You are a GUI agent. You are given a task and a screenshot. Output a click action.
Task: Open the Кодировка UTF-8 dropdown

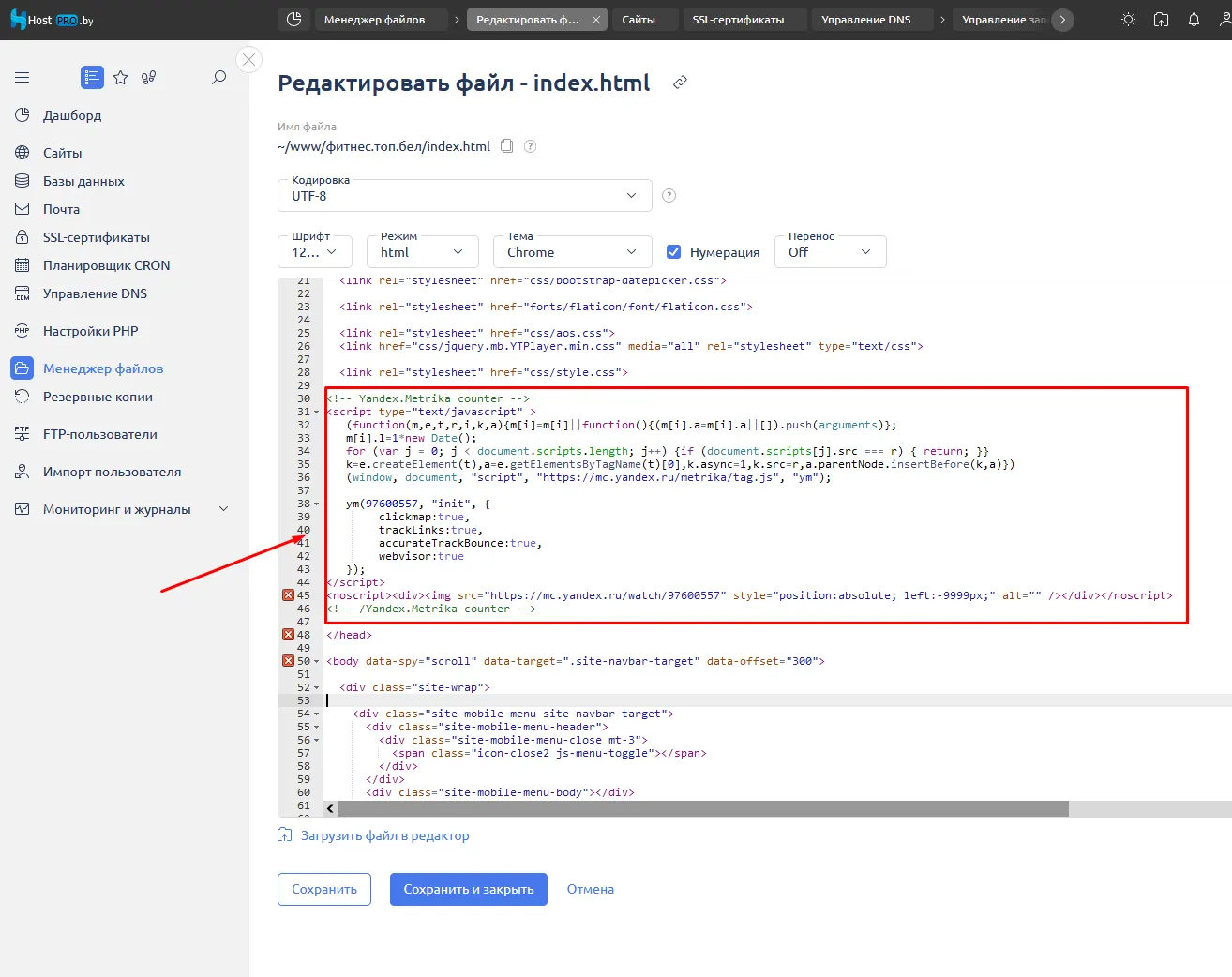[x=464, y=196]
